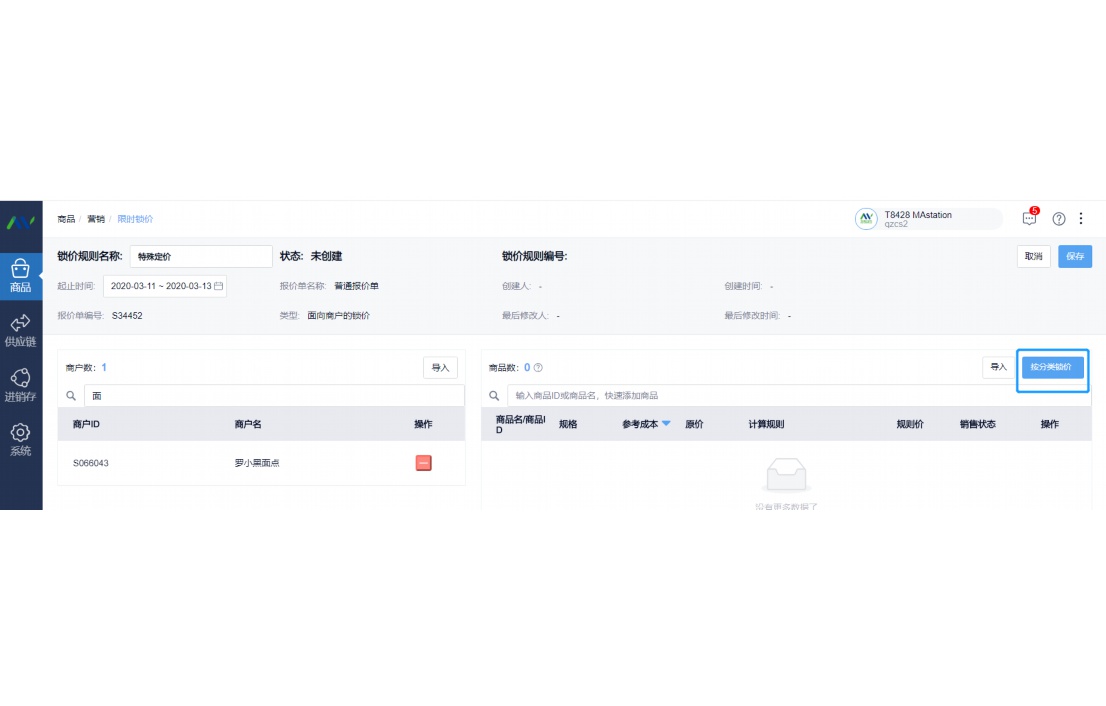Click the 按分类锁价 button

(1052, 367)
